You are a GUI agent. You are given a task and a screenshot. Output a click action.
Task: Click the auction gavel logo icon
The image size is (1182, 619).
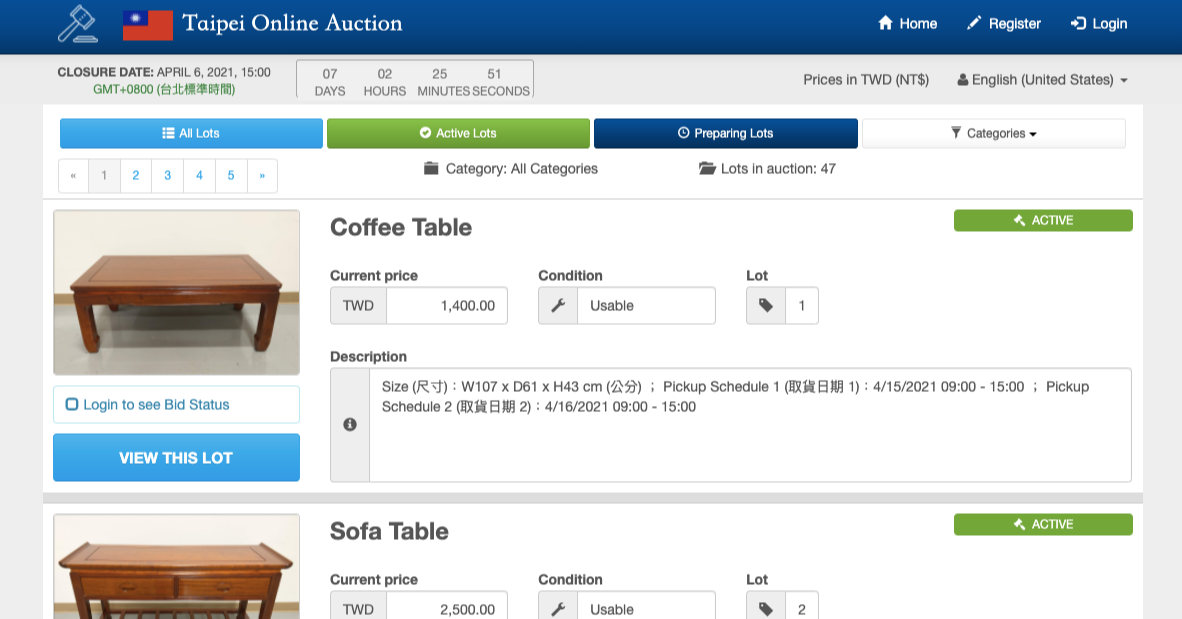78,23
